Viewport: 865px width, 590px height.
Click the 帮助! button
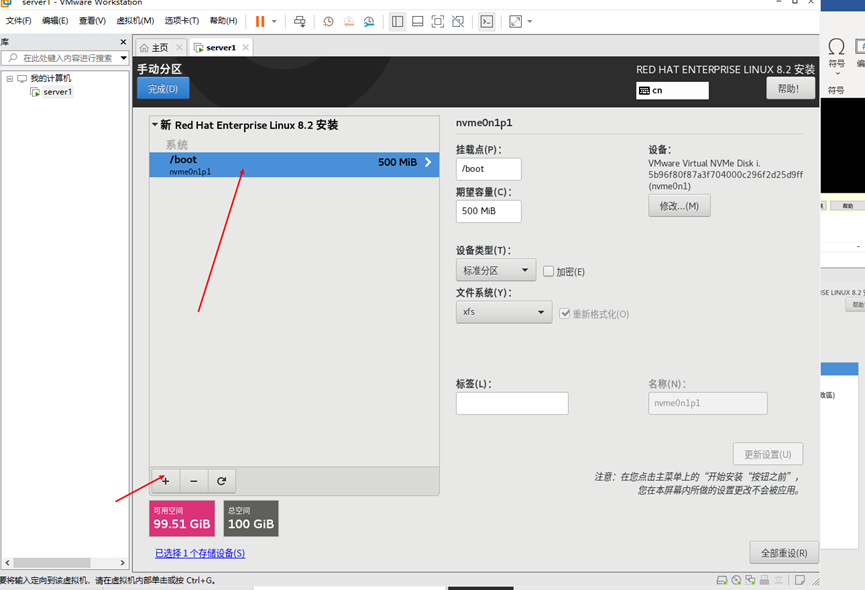790,88
